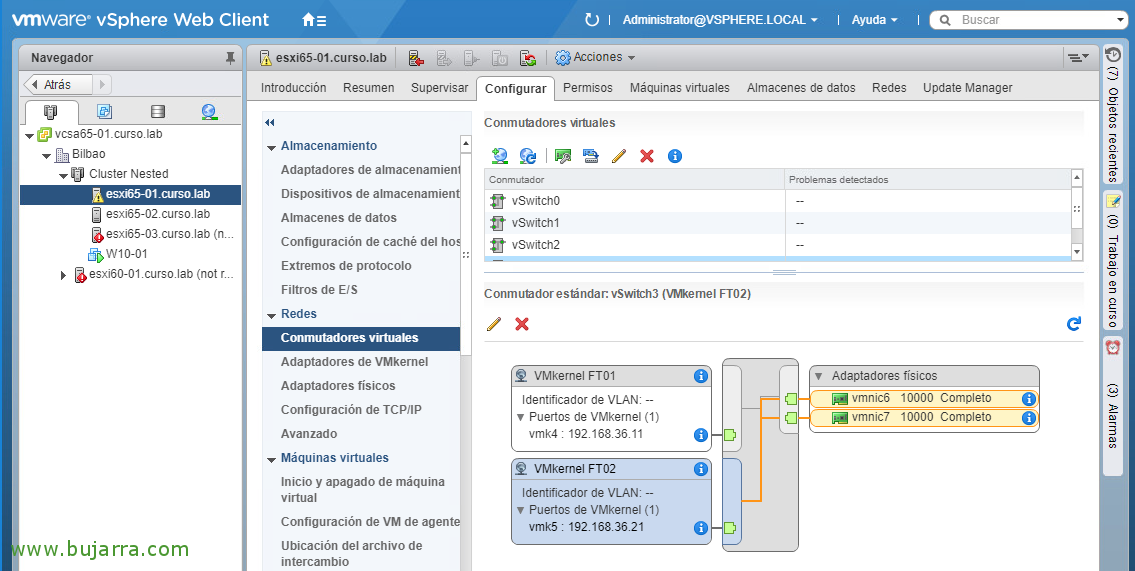Click switch table scroll down arrow
The width and height of the screenshot is (1135, 571).
coord(1076,250)
